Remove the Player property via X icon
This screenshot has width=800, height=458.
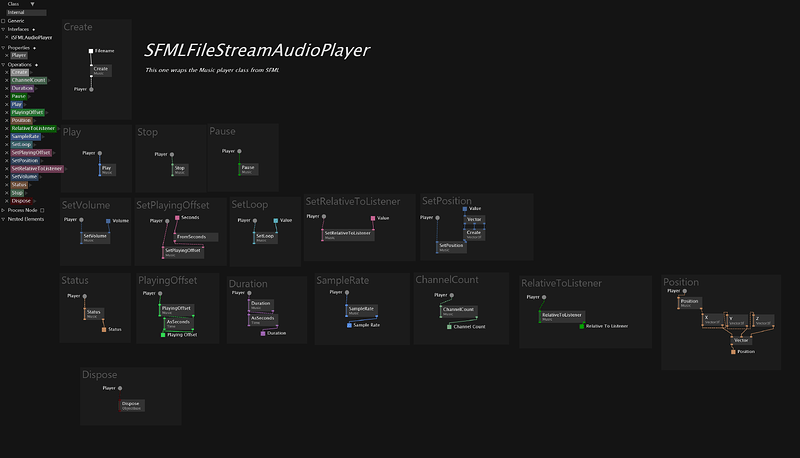[x=7, y=55]
